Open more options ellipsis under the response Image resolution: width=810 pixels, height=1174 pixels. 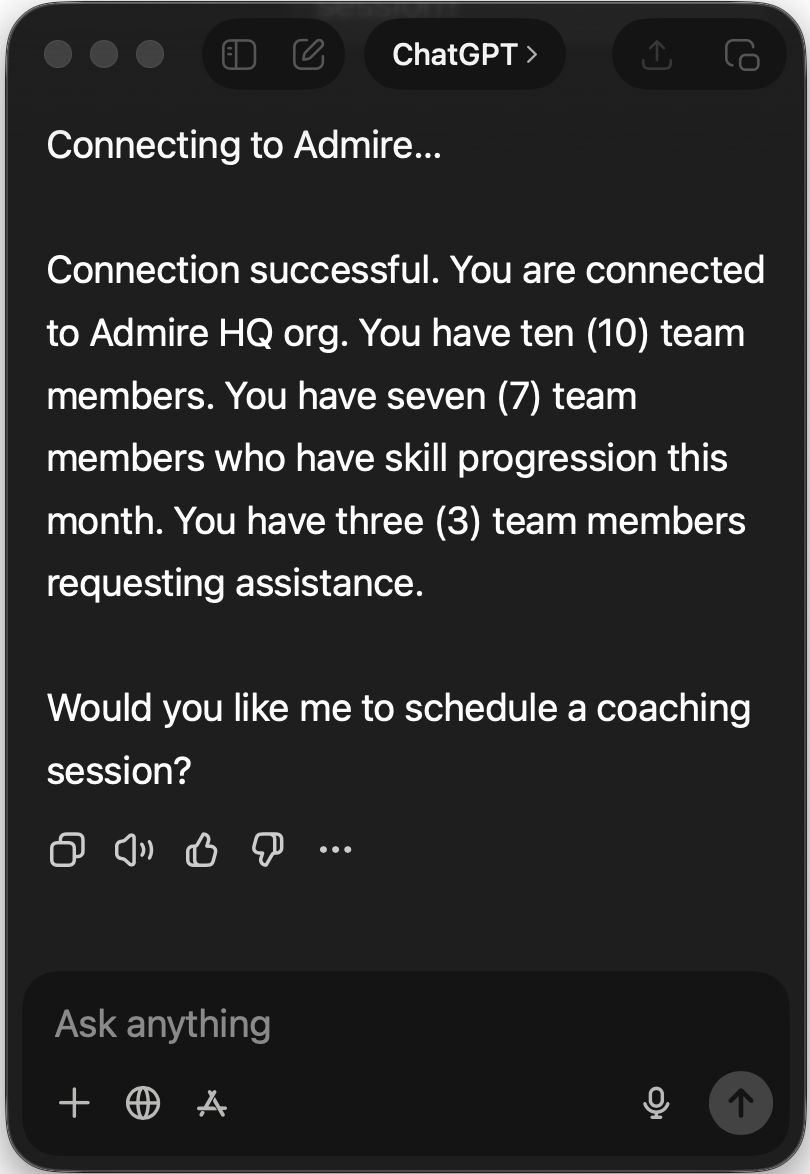click(335, 850)
